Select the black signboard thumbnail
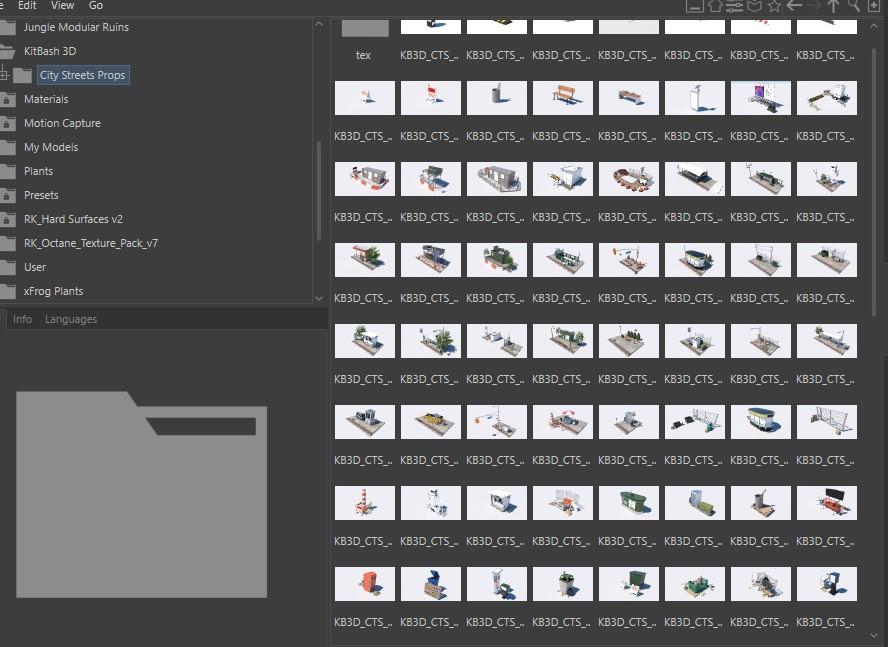 click(x=827, y=503)
